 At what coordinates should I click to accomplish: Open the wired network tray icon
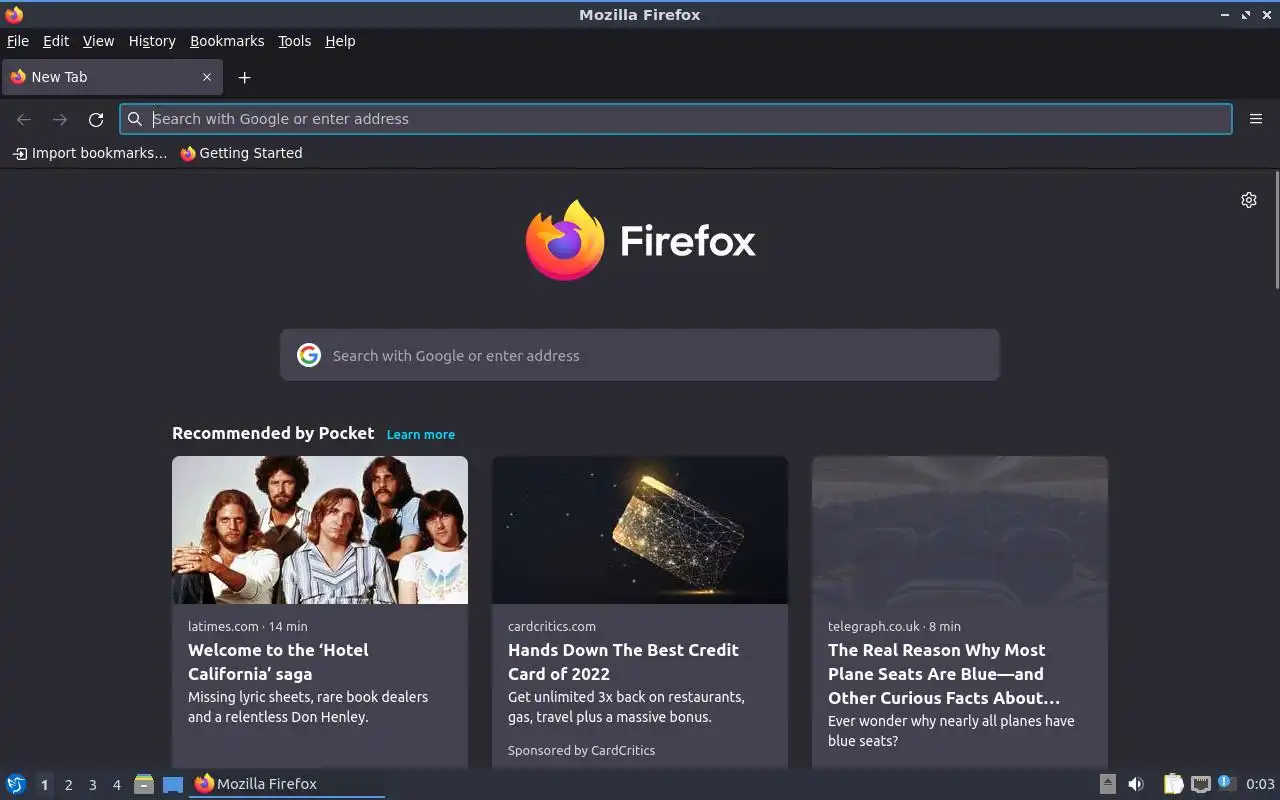[x=1201, y=784]
